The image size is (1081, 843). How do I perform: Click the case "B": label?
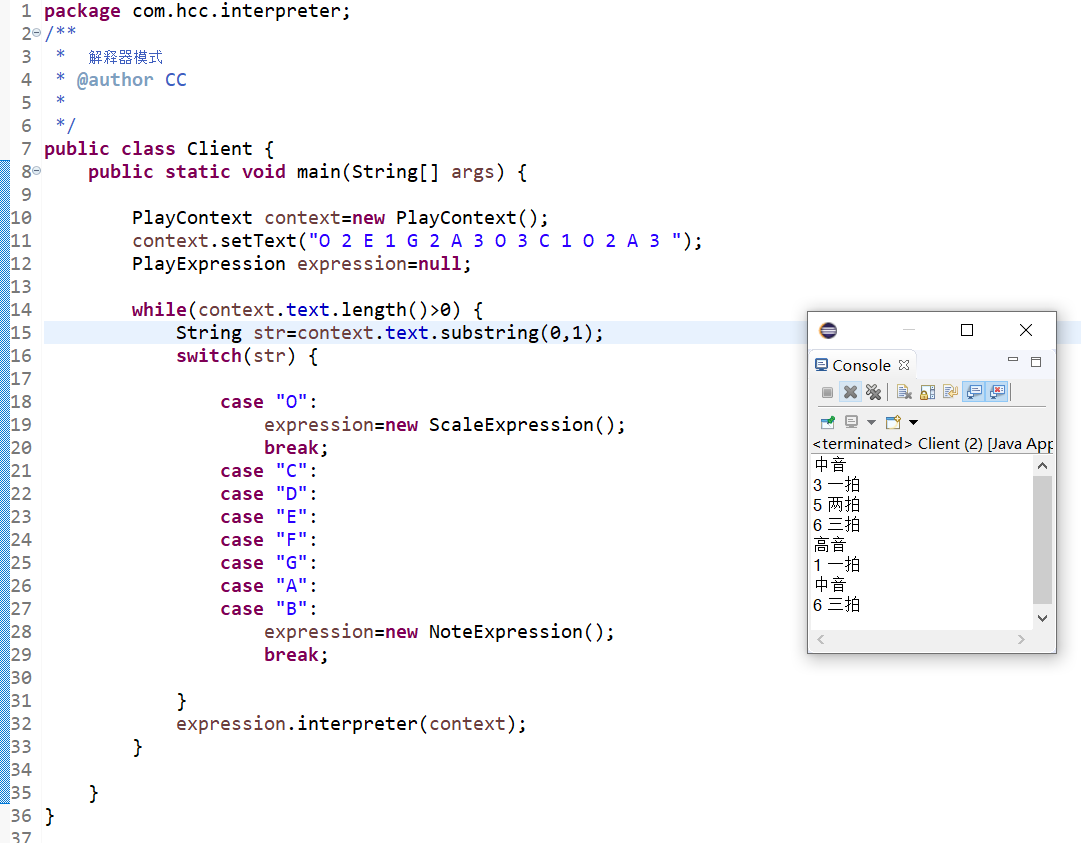pyautogui.click(x=269, y=609)
